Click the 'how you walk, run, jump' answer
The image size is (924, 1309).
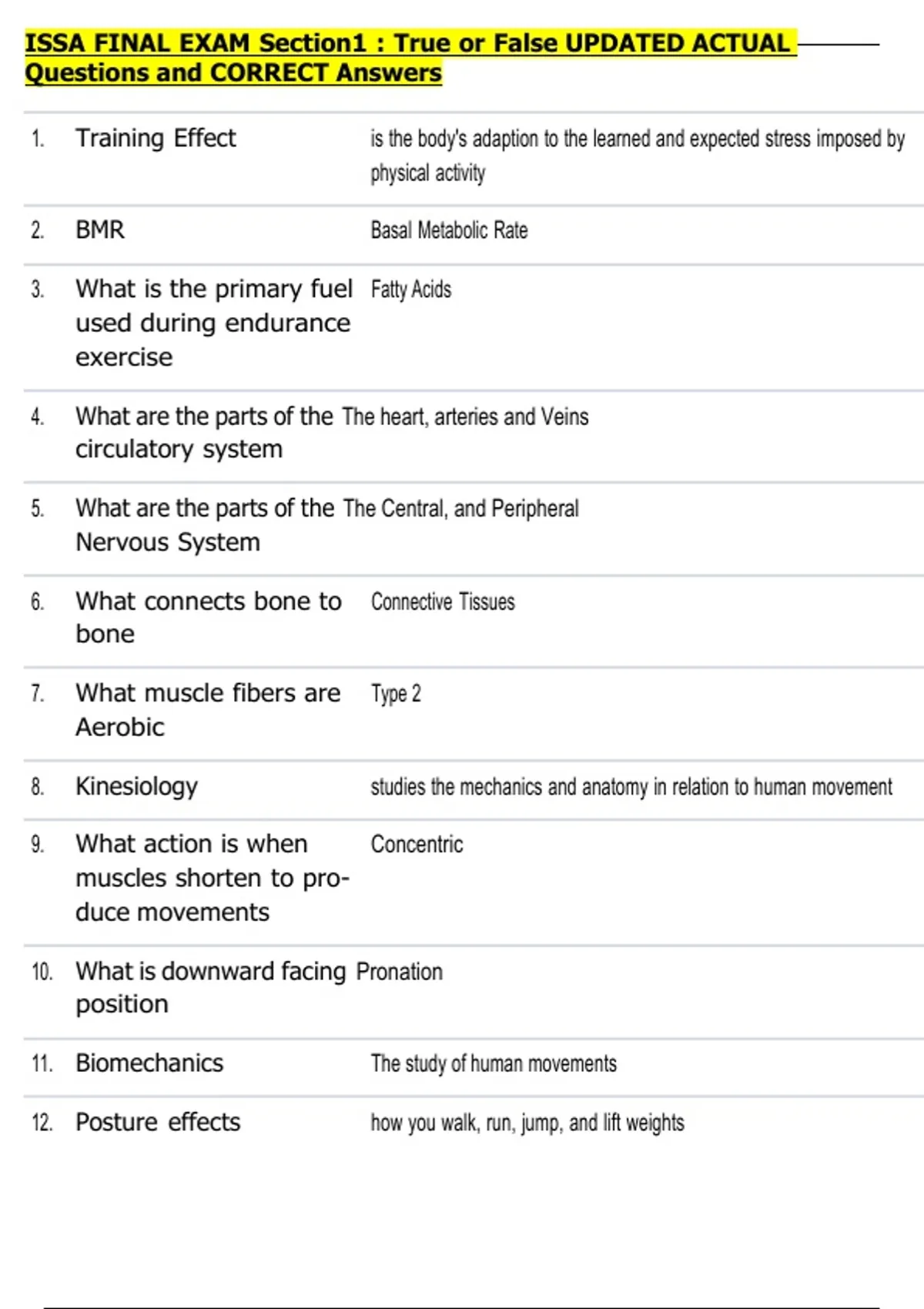point(527,1123)
